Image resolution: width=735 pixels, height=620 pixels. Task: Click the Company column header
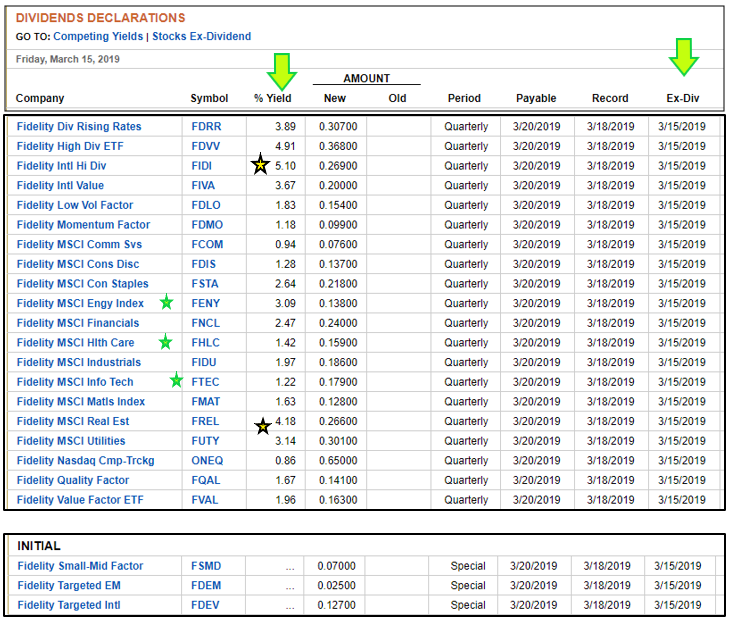40,98
